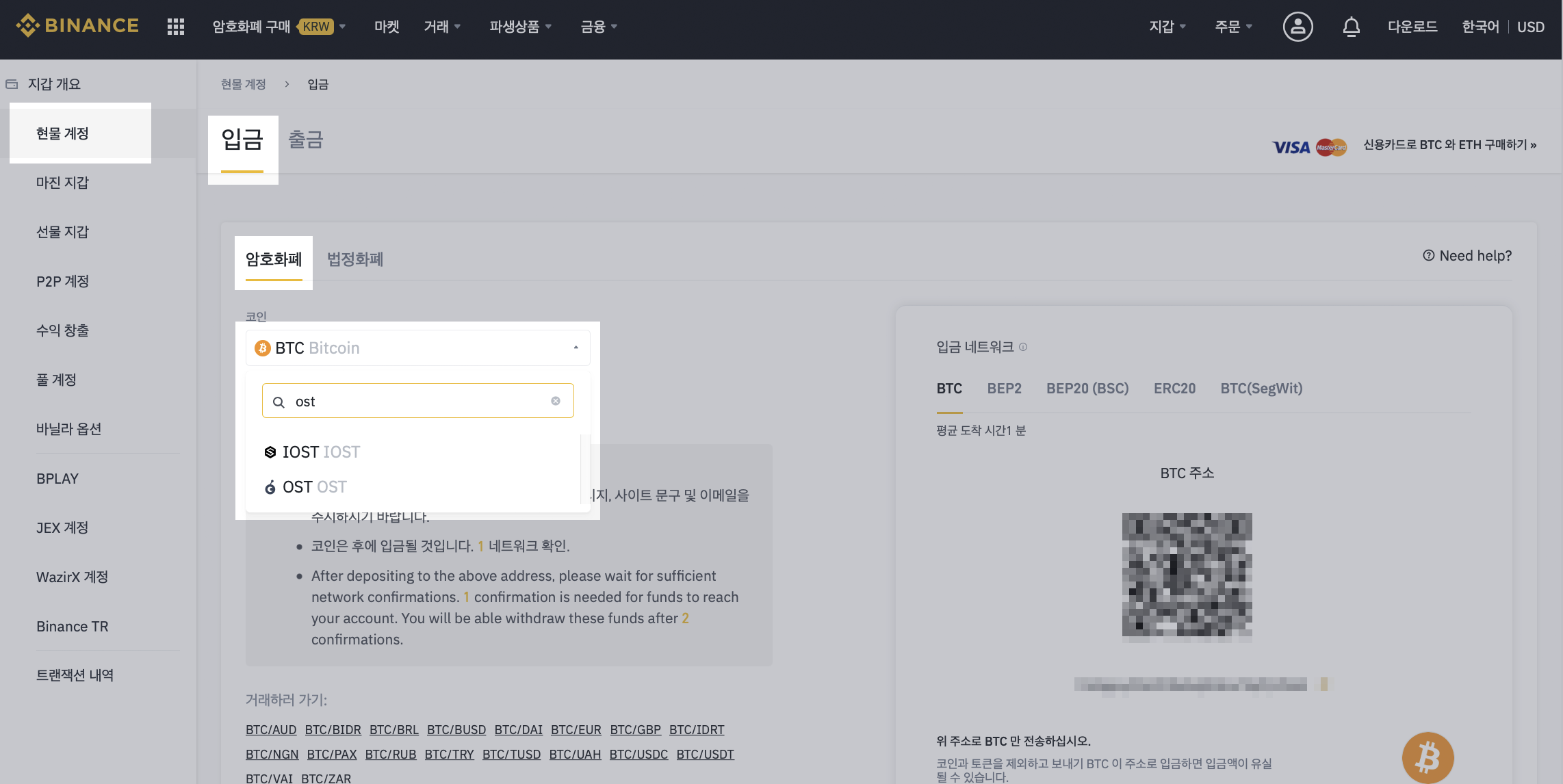The height and width of the screenshot is (784, 1563).
Task: Expand the 주문 dropdown in header
Action: pyautogui.click(x=1233, y=27)
